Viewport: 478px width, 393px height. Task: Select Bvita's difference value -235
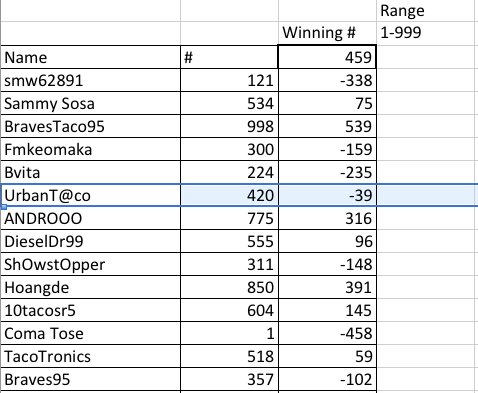pyautogui.click(x=327, y=172)
